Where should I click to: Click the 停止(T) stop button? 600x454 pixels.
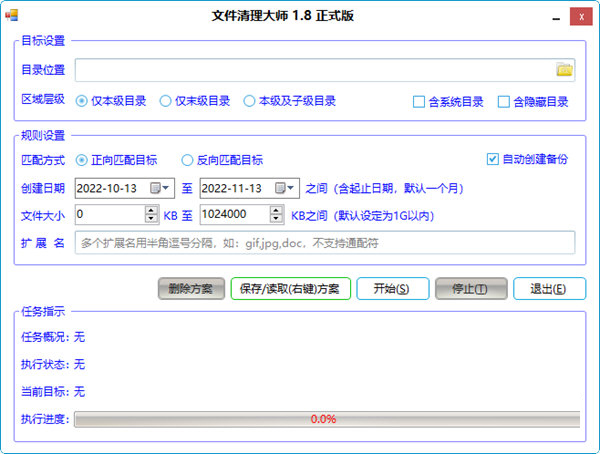pyautogui.click(x=471, y=289)
